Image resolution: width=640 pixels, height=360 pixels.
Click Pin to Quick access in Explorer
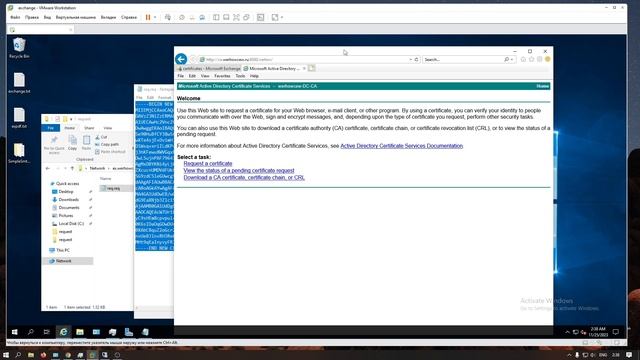(54, 145)
